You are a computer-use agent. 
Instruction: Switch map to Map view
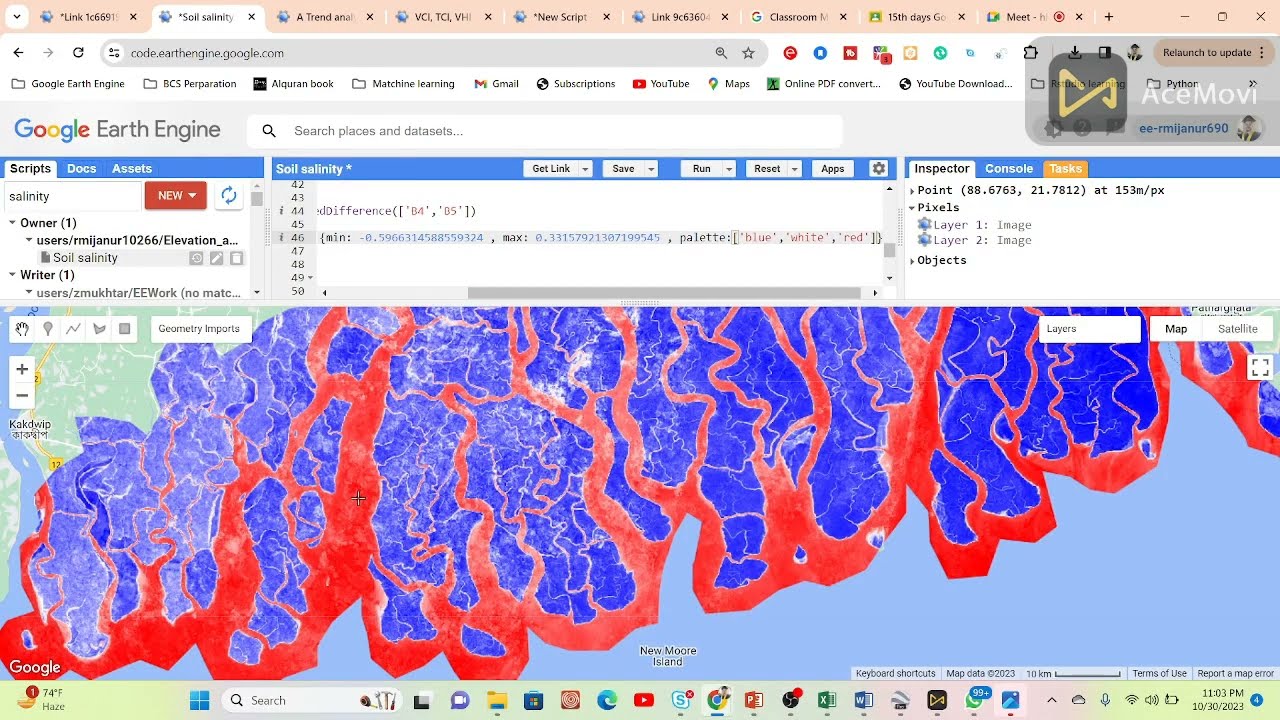(1176, 329)
